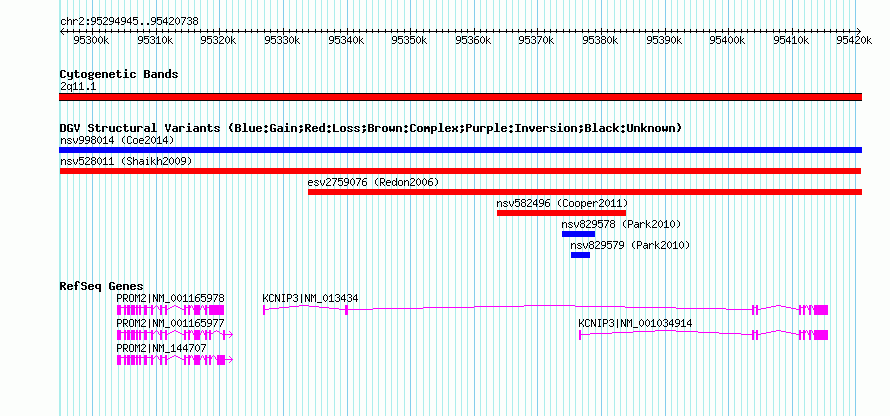Open the esv2759076 (Redon2006) label
Image resolution: width=890 pixels, height=416 pixels.
(373, 182)
